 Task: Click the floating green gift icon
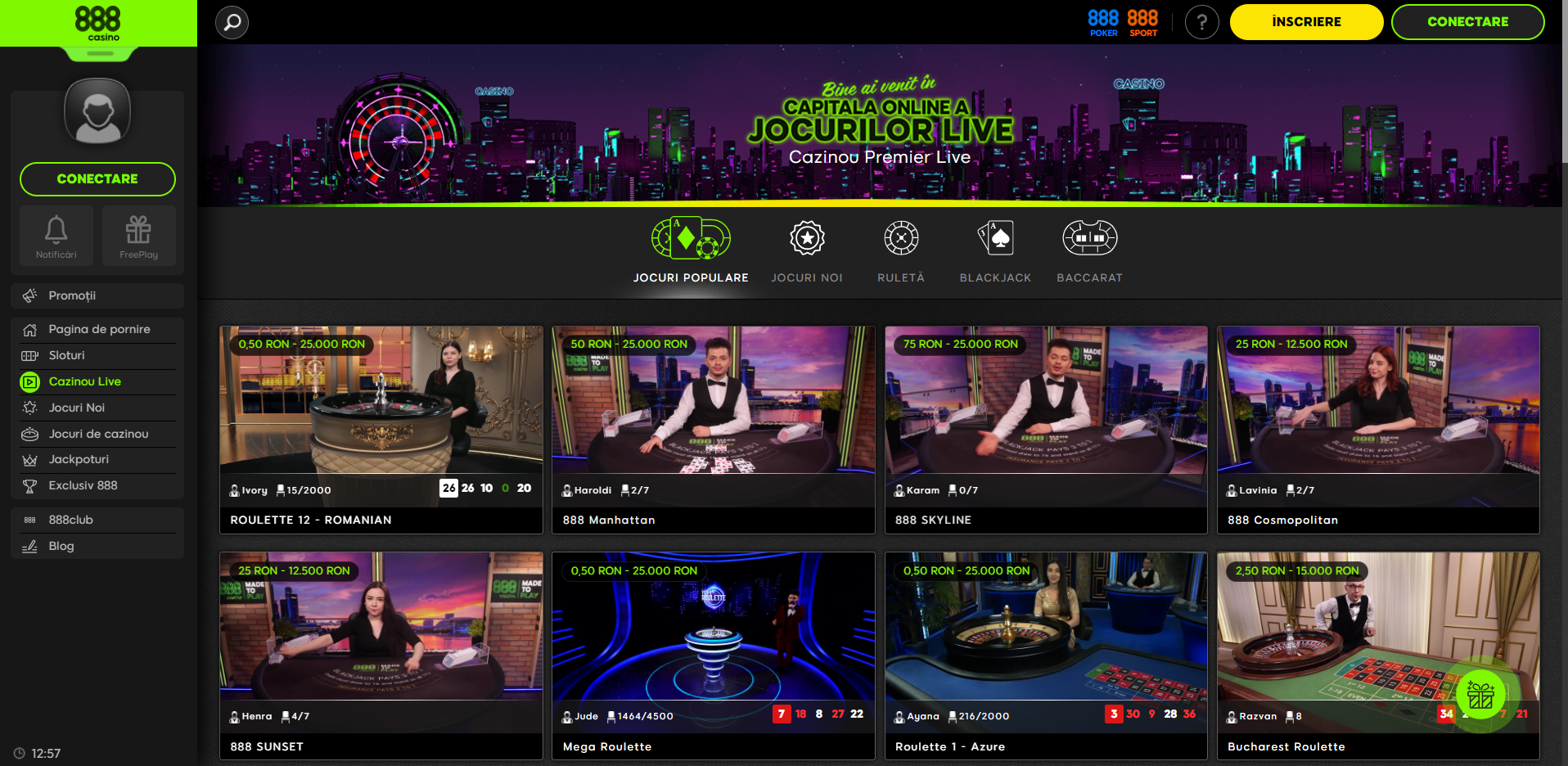1480,696
